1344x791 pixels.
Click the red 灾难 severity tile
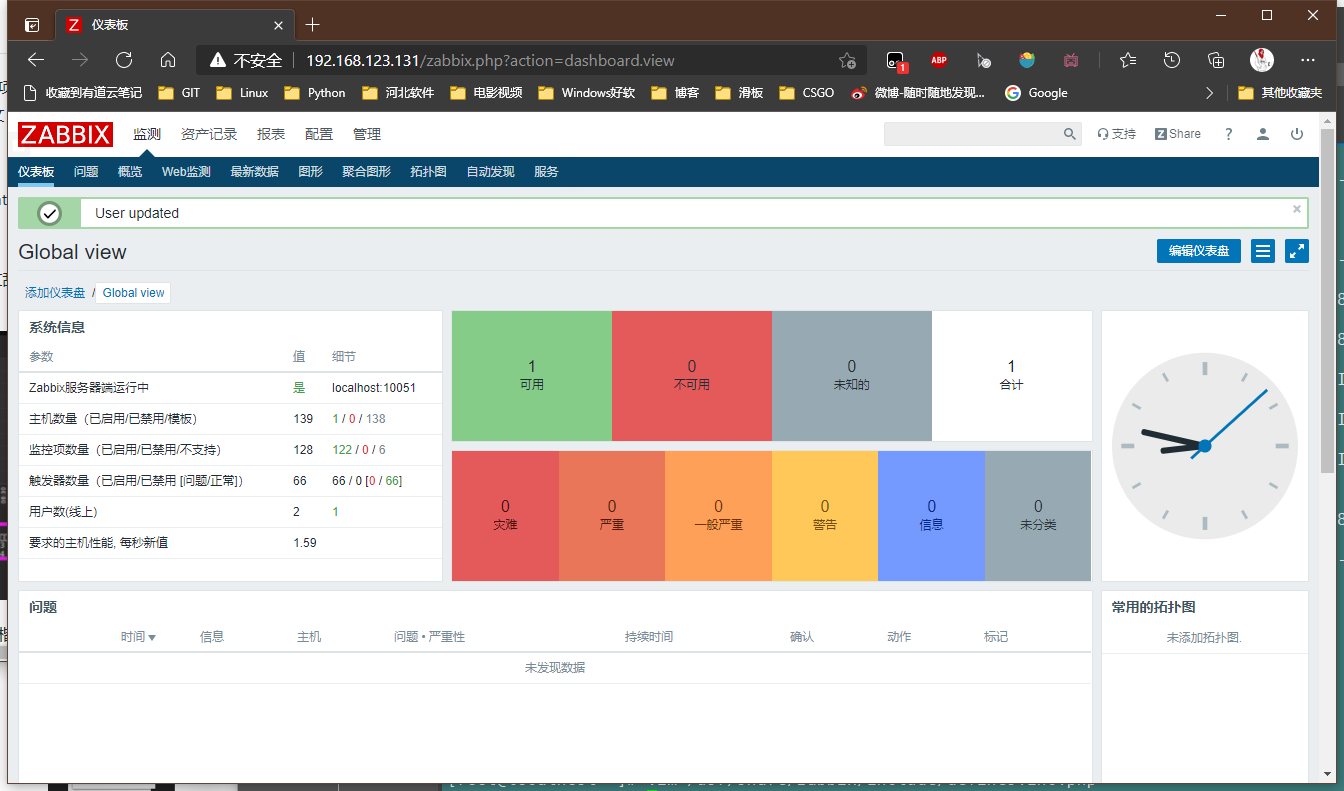(505, 516)
